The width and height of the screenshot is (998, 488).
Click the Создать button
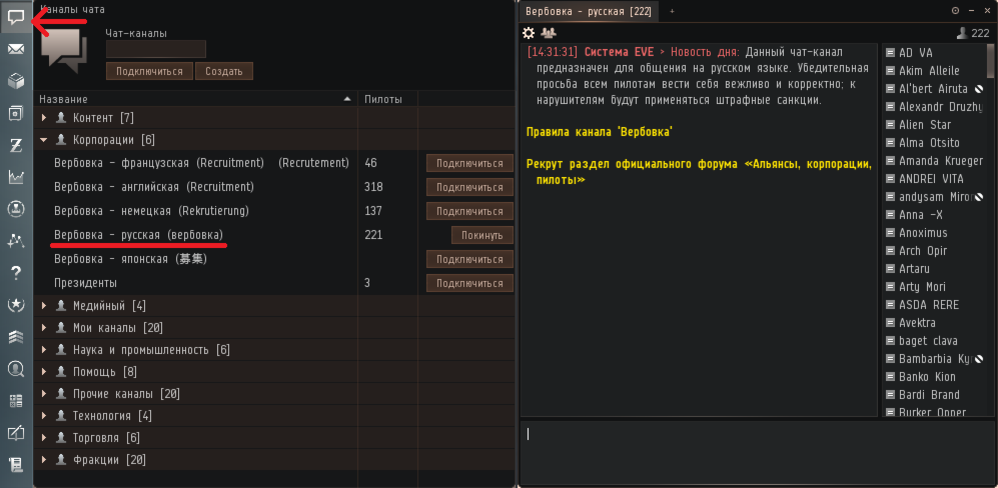tap(224, 71)
